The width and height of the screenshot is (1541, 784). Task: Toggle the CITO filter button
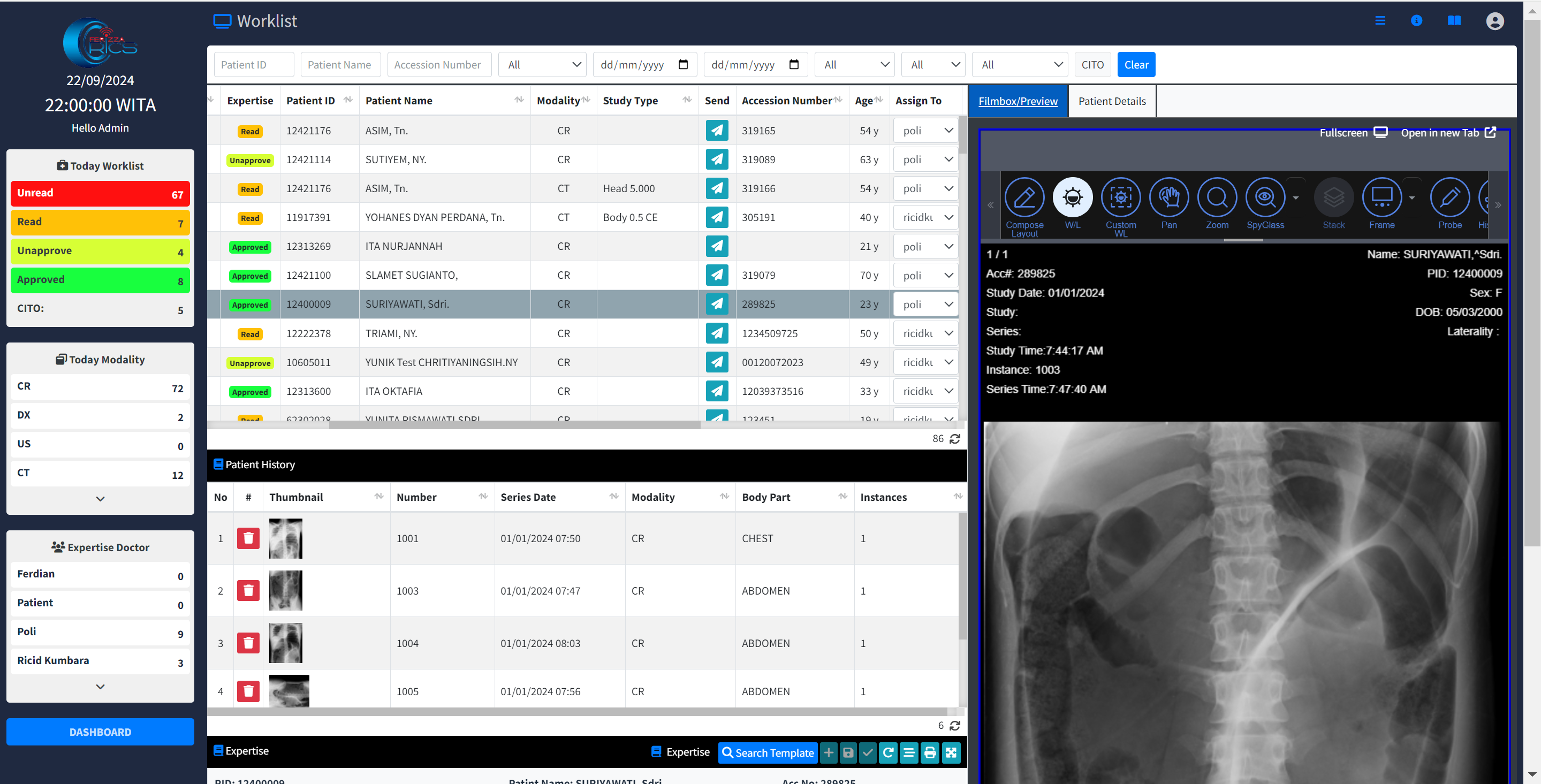[1092, 65]
